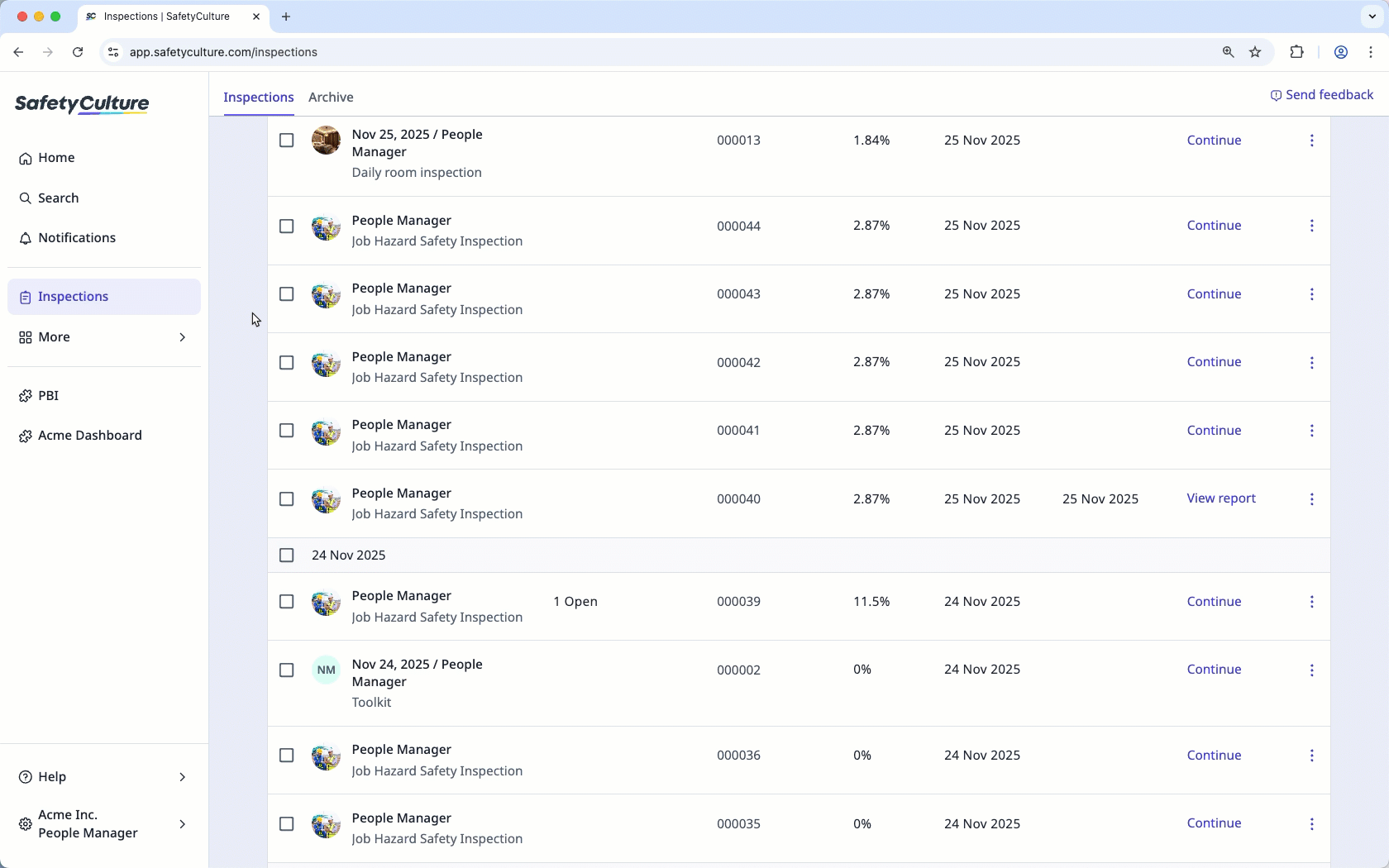Continue inspection 000042

coord(1214,362)
